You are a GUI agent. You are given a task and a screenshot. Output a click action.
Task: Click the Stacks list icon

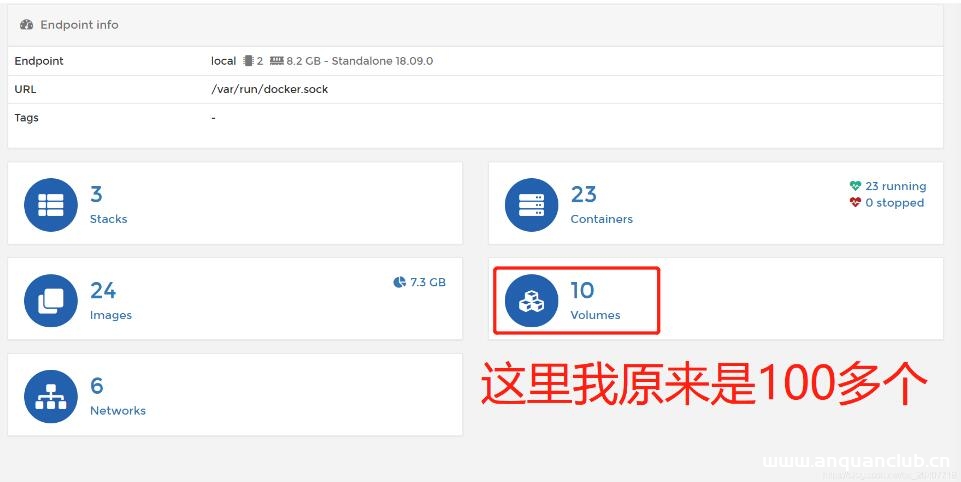pyautogui.click(x=51, y=205)
